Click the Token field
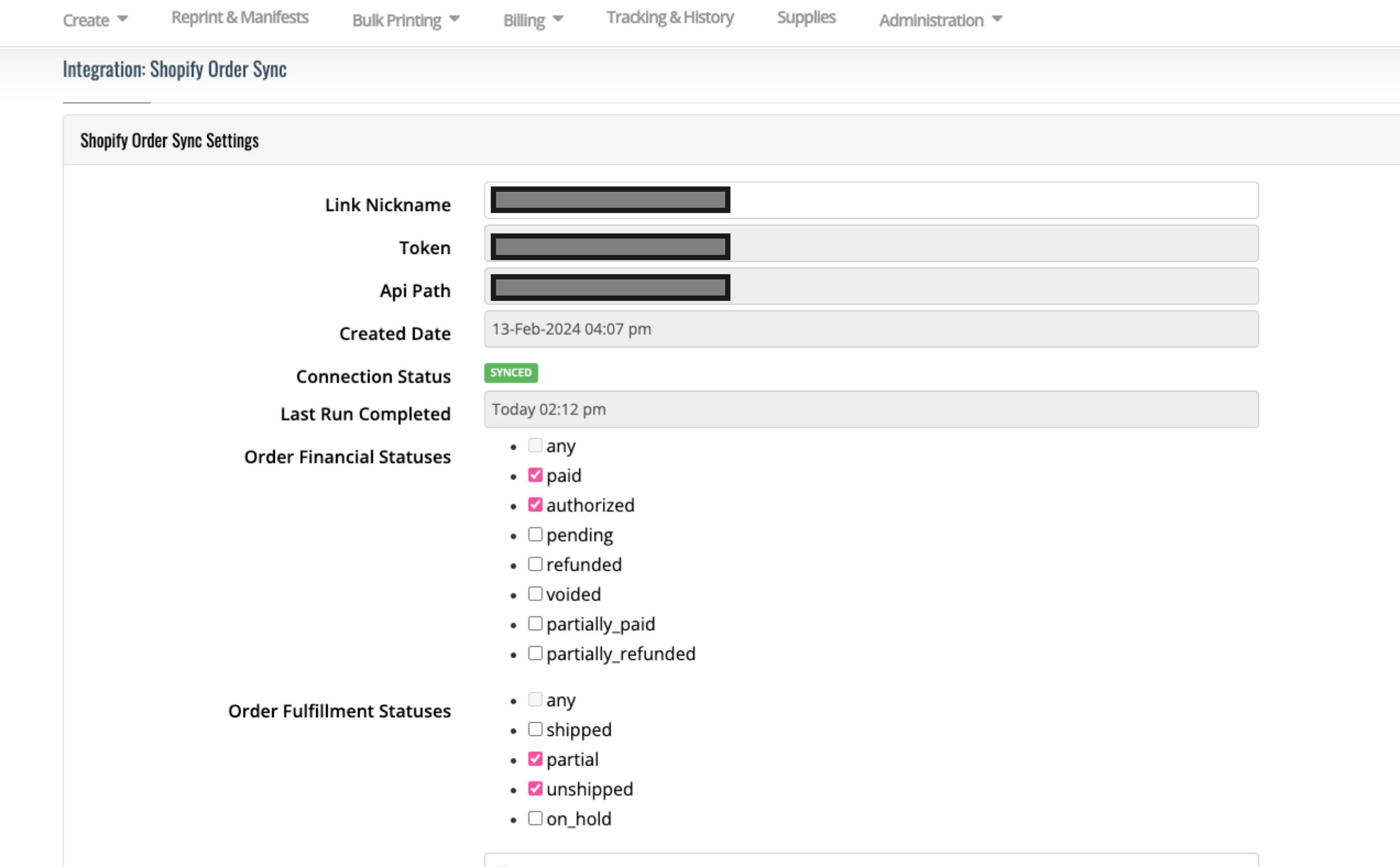The width and height of the screenshot is (1400, 867). (x=871, y=243)
